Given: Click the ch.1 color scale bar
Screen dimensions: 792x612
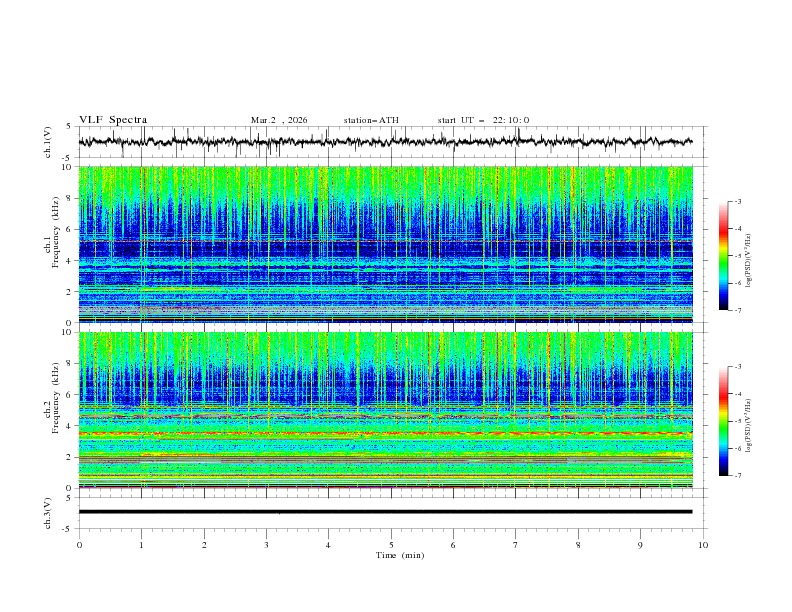Looking at the screenshot, I should (x=724, y=256).
